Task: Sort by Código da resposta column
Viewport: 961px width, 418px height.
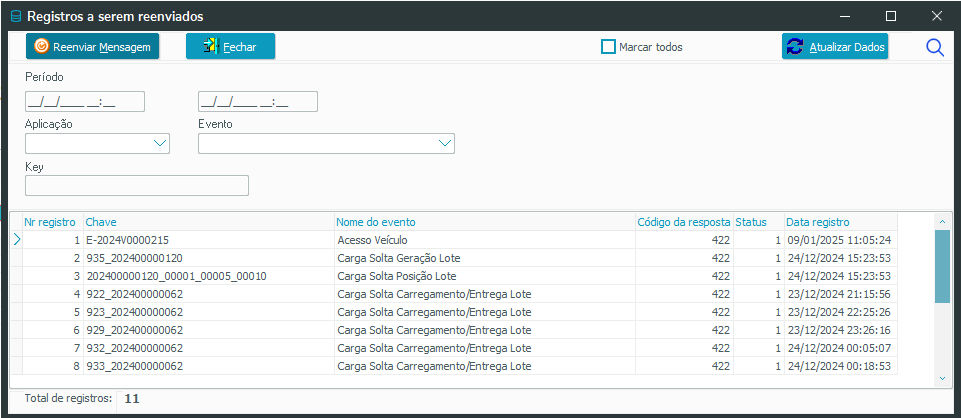Action: tap(683, 221)
